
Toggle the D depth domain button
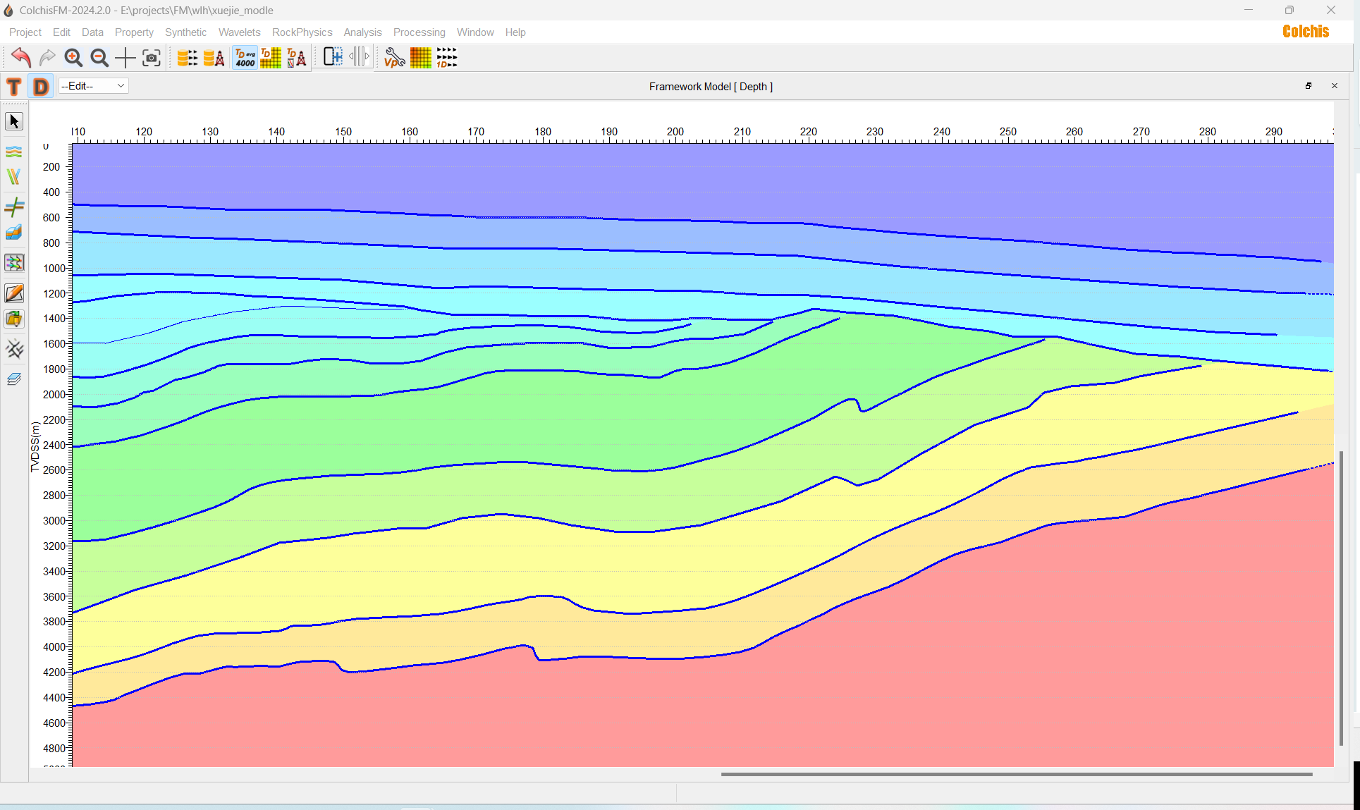point(40,86)
